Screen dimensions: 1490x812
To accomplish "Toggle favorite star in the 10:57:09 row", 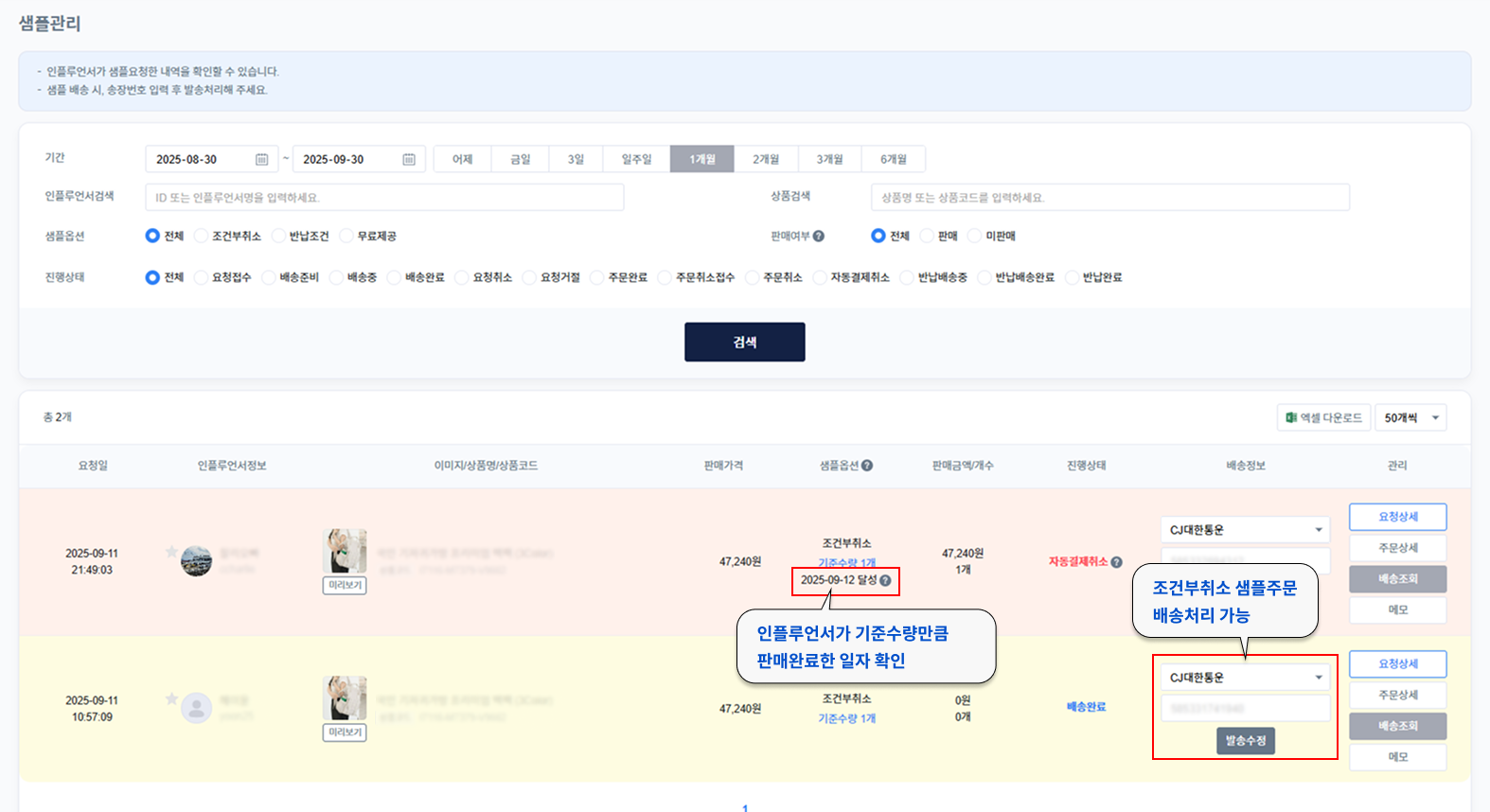I will tap(171, 699).
